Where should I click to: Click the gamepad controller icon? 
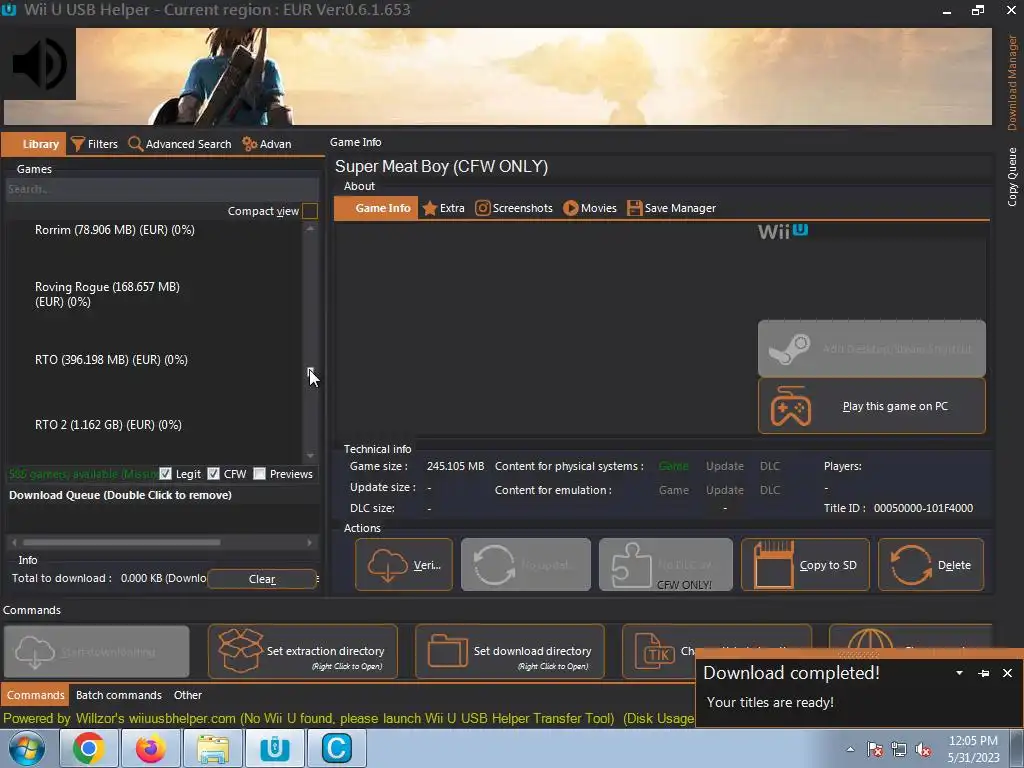[791, 406]
